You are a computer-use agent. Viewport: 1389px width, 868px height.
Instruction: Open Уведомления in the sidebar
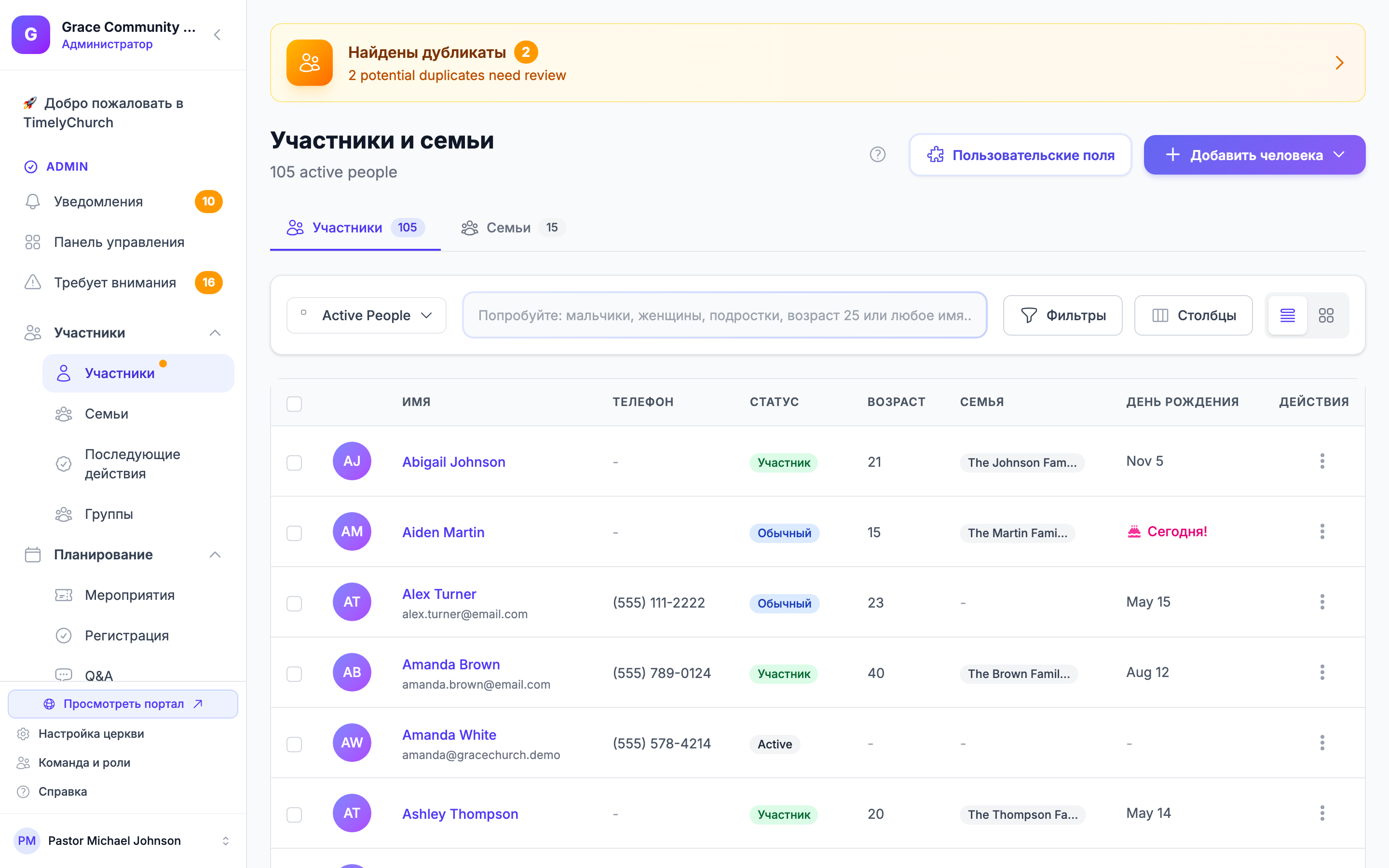click(x=123, y=202)
